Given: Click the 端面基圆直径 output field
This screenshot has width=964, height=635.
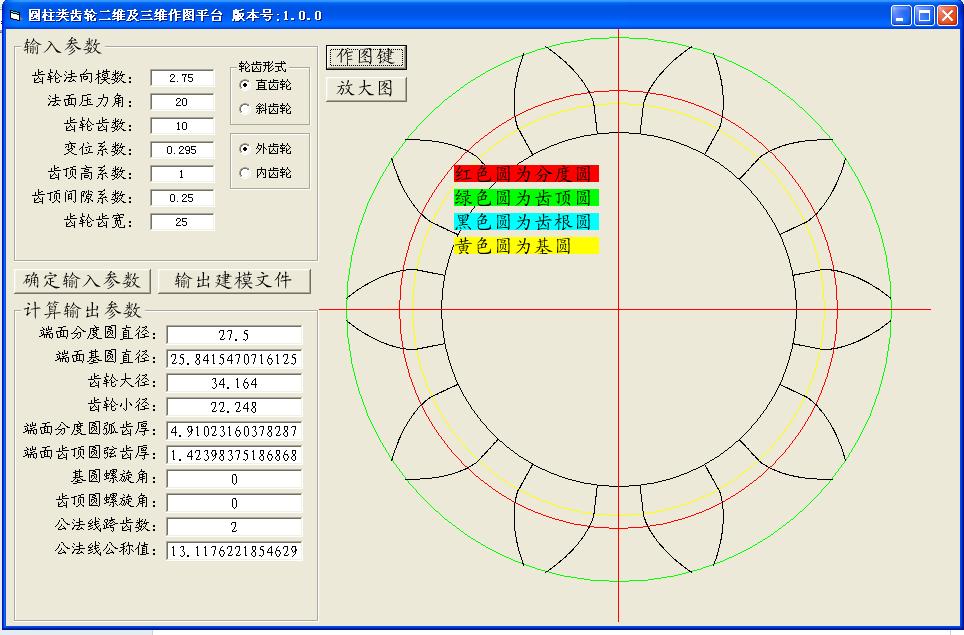Looking at the screenshot, I should pos(234,359).
